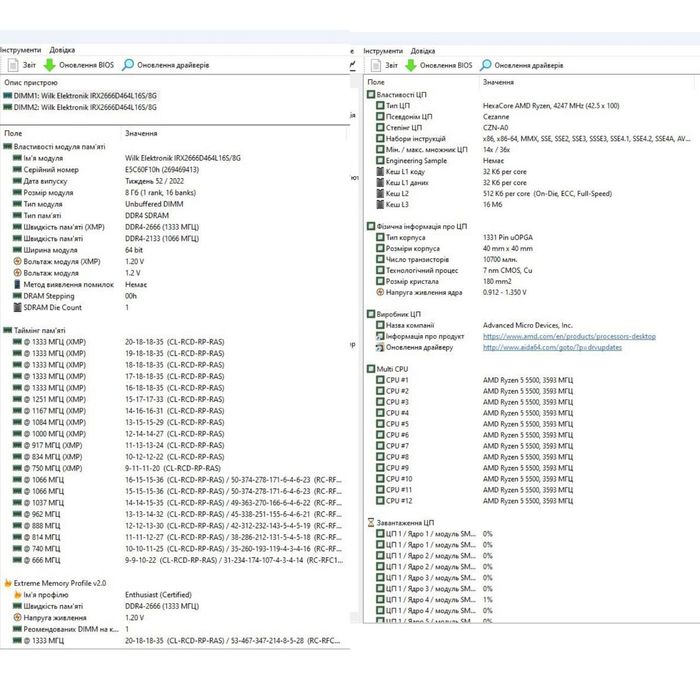Open the amd.com product information link
The image size is (700, 700).
pyautogui.click(x=569, y=336)
